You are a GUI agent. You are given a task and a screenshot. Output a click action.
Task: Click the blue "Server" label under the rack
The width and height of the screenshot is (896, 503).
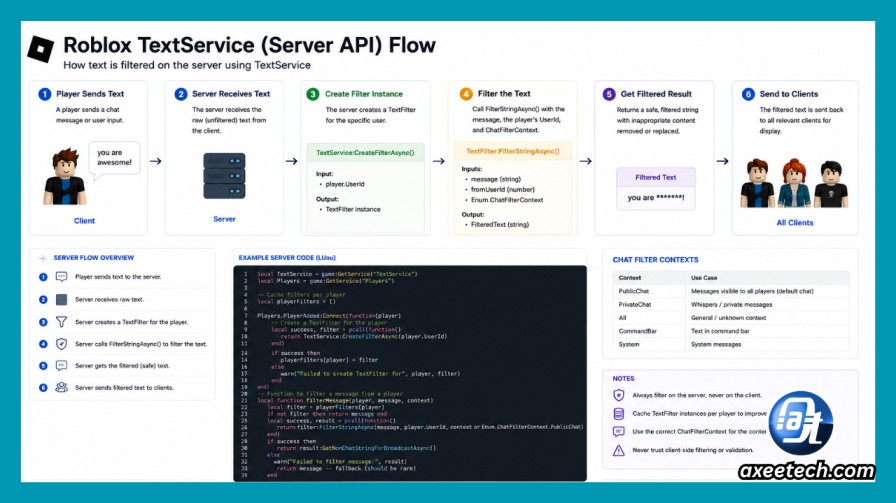click(x=224, y=219)
